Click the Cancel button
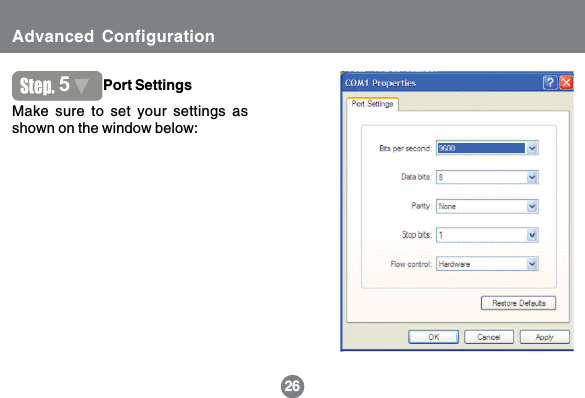The image size is (585, 398). (x=489, y=337)
